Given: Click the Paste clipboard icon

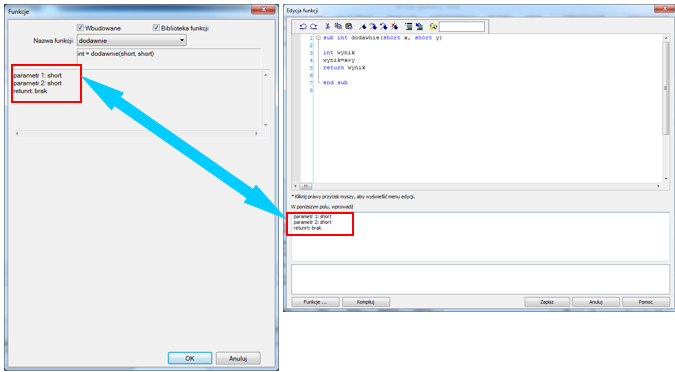Looking at the screenshot, I should tap(349, 27).
